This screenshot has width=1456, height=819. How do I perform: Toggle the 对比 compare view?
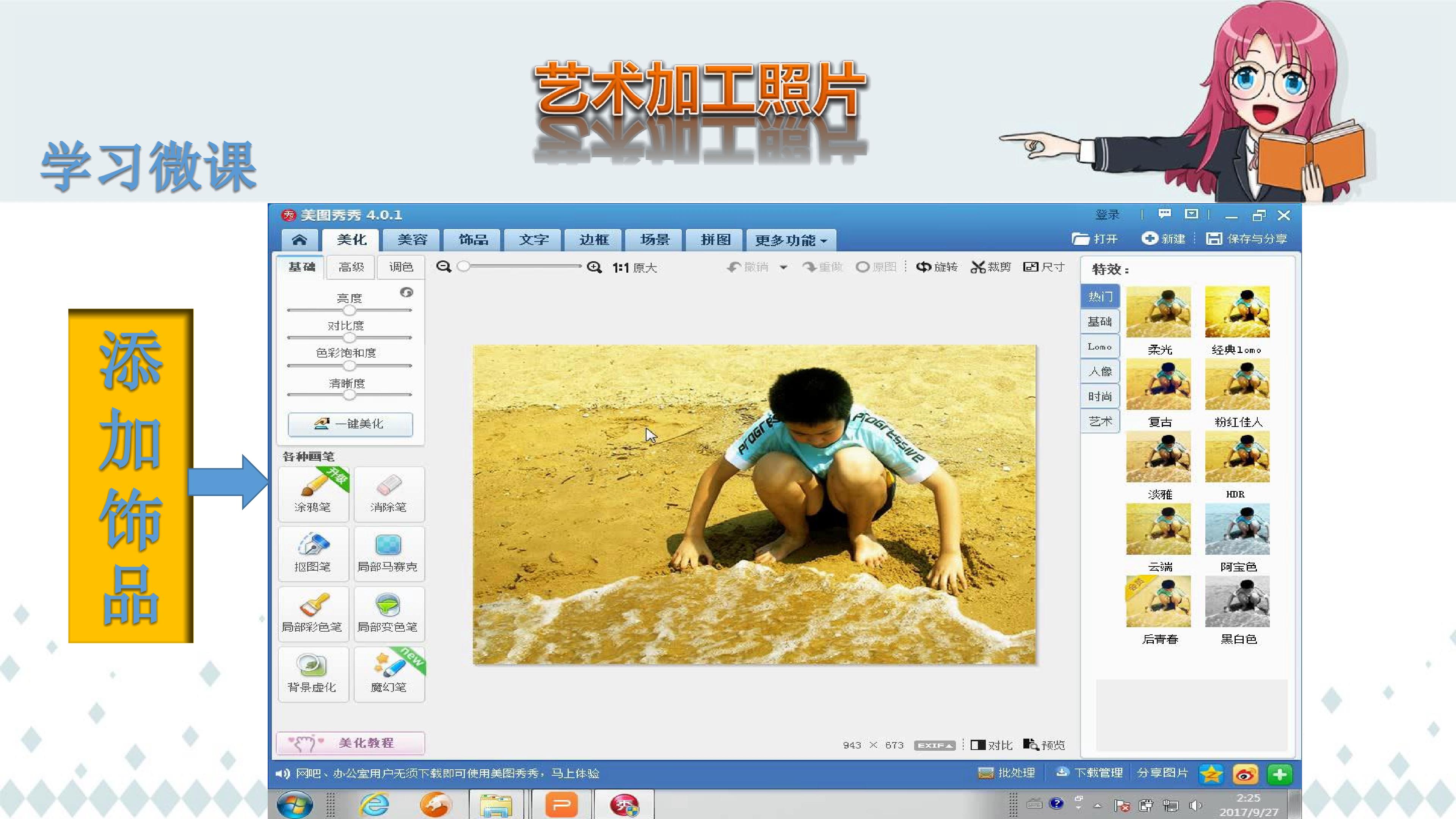[992, 745]
